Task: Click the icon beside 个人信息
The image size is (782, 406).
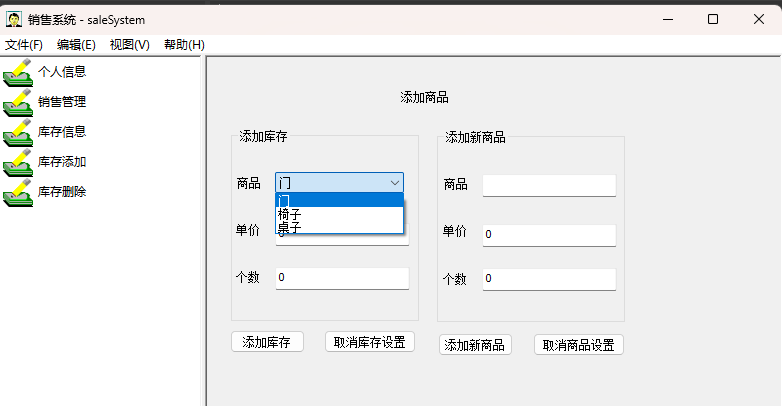Action: tap(18, 73)
